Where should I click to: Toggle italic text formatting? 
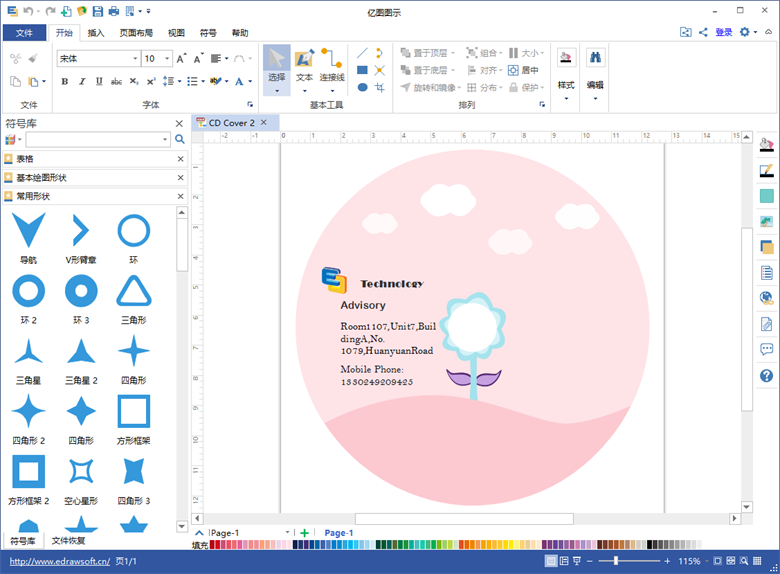82,81
